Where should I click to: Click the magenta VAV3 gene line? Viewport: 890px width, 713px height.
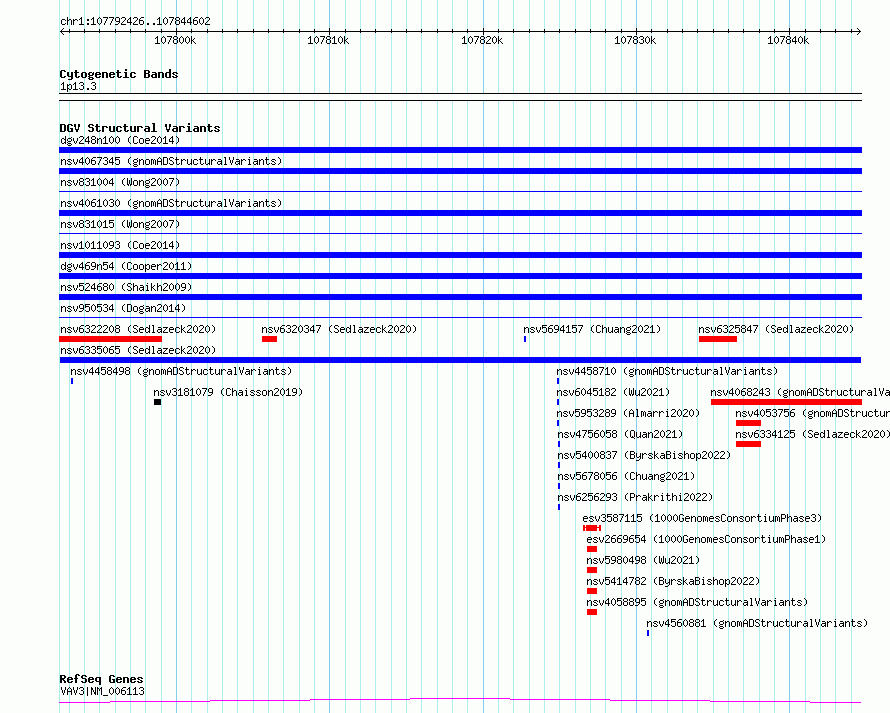click(x=460, y=701)
